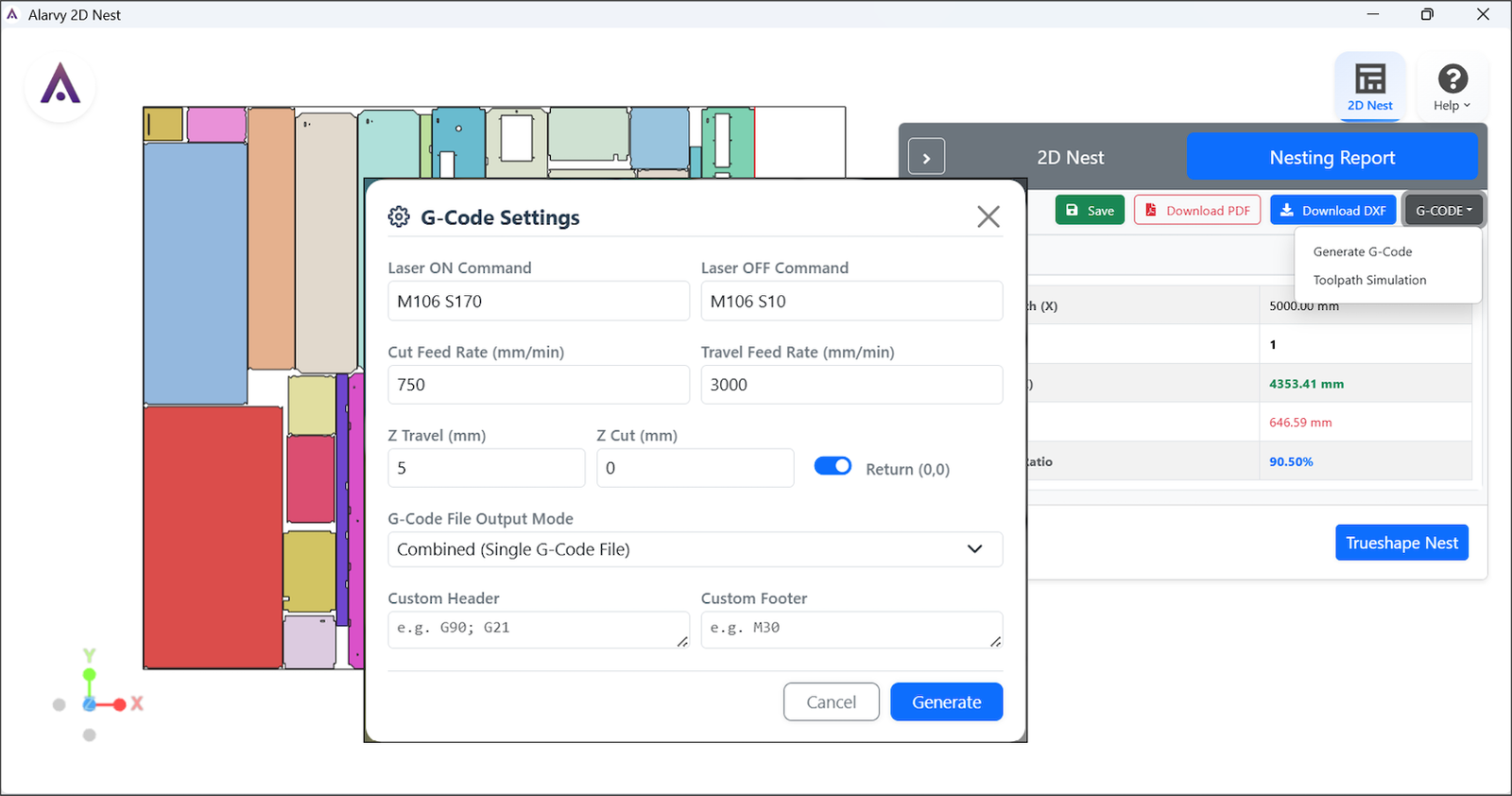Focus the Laser OFF Command field
The image size is (1512, 796).
(851, 302)
